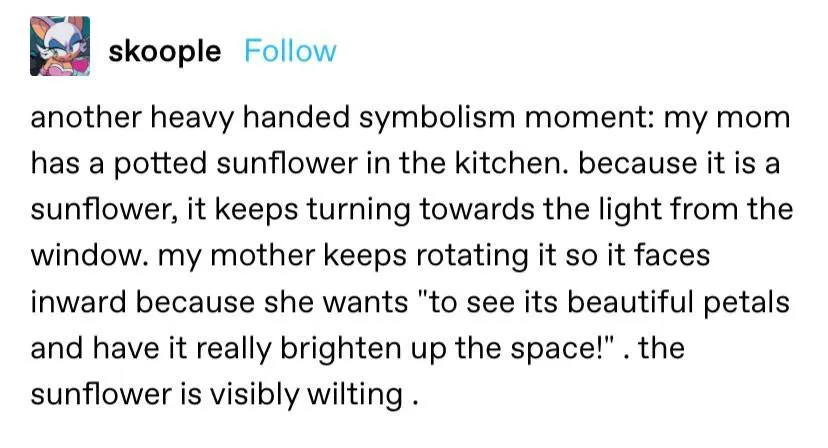Open the skoople username link

tap(164, 51)
